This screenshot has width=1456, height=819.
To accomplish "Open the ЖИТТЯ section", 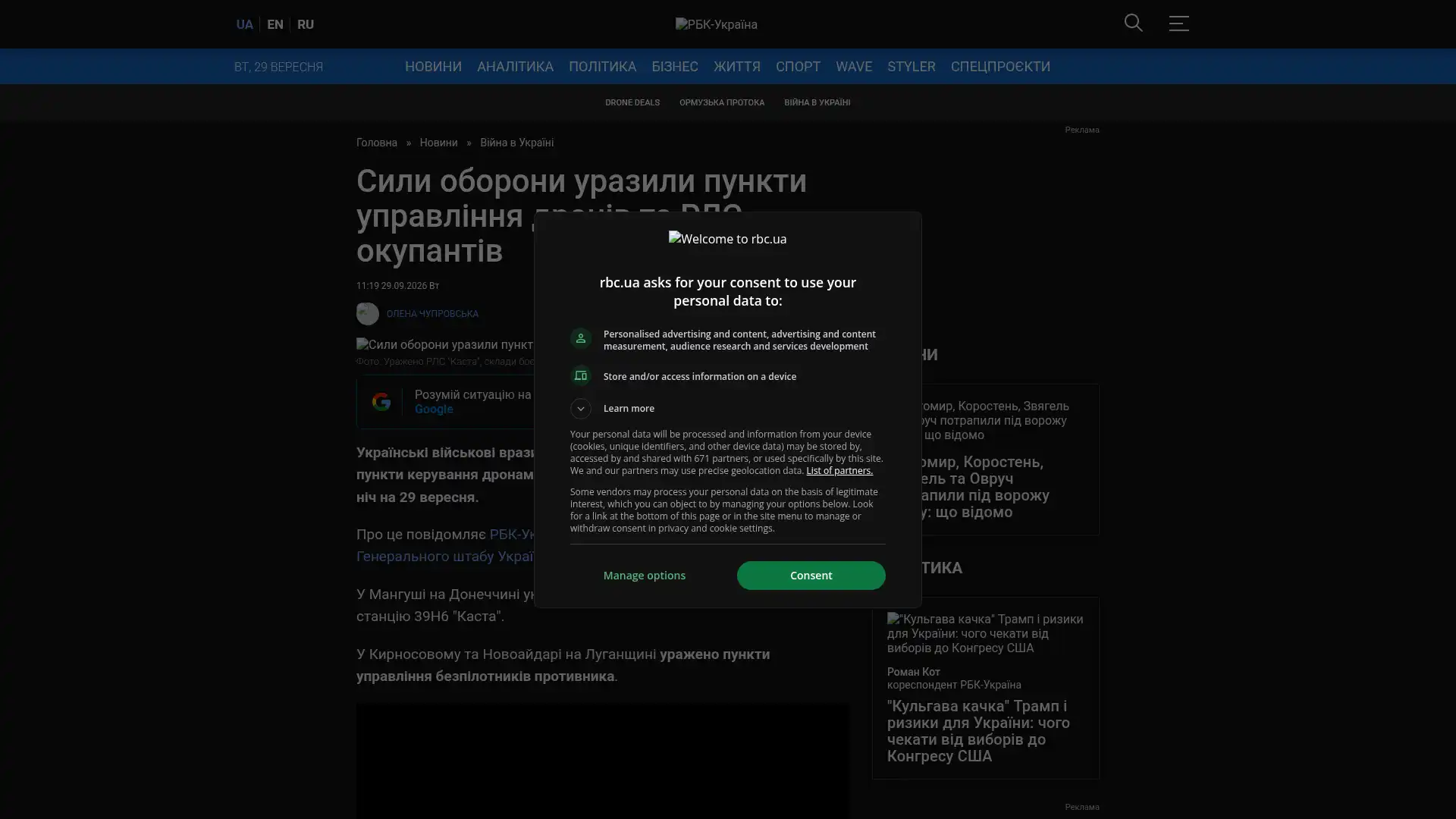I will coord(736,67).
